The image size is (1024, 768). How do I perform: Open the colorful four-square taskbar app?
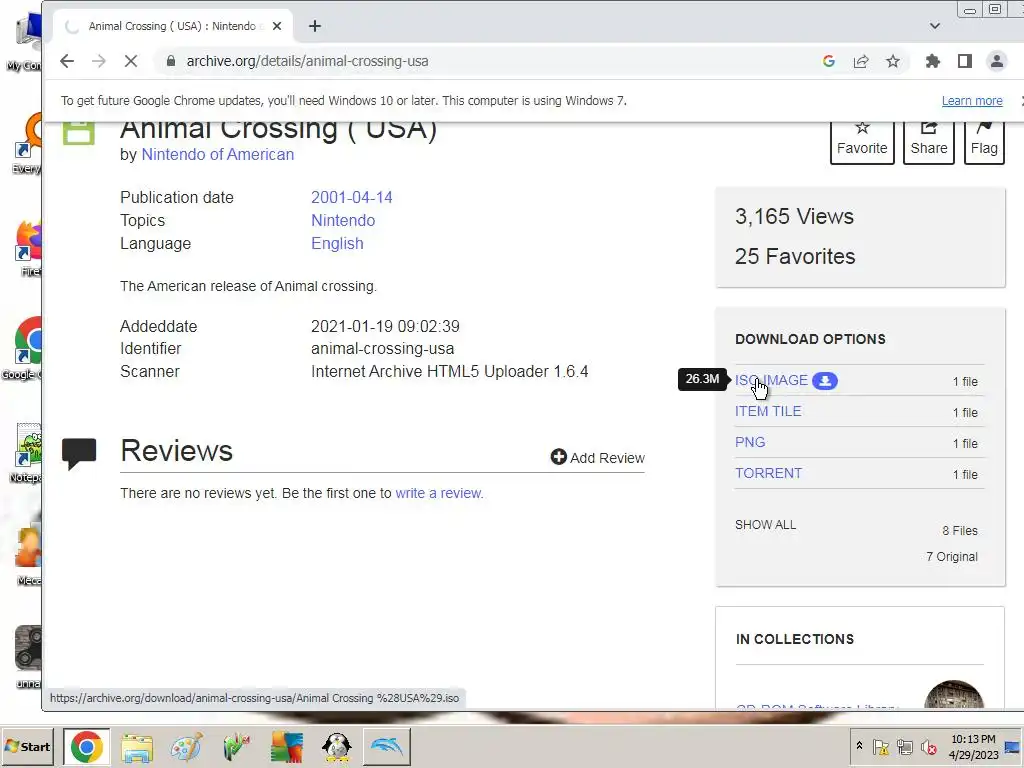tap(287, 747)
